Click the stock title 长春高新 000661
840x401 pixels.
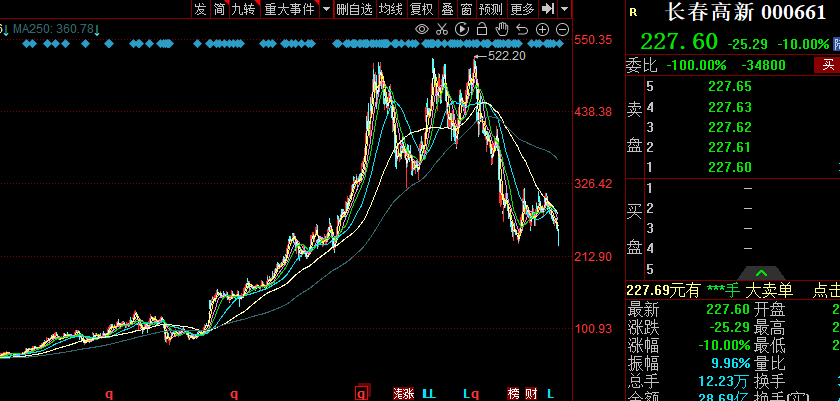point(746,12)
